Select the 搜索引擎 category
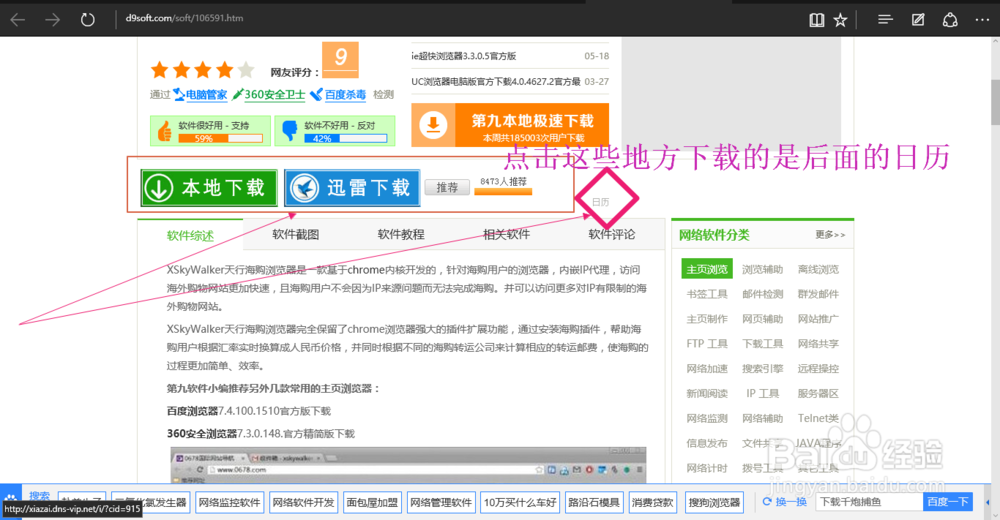Viewport: 1000px width, 520px height. coord(762,369)
